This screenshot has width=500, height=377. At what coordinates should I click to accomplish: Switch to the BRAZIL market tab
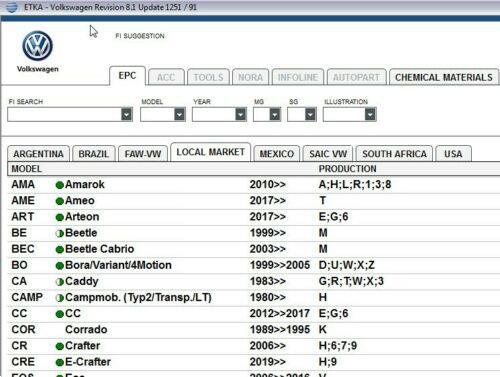click(x=94, y=154)
